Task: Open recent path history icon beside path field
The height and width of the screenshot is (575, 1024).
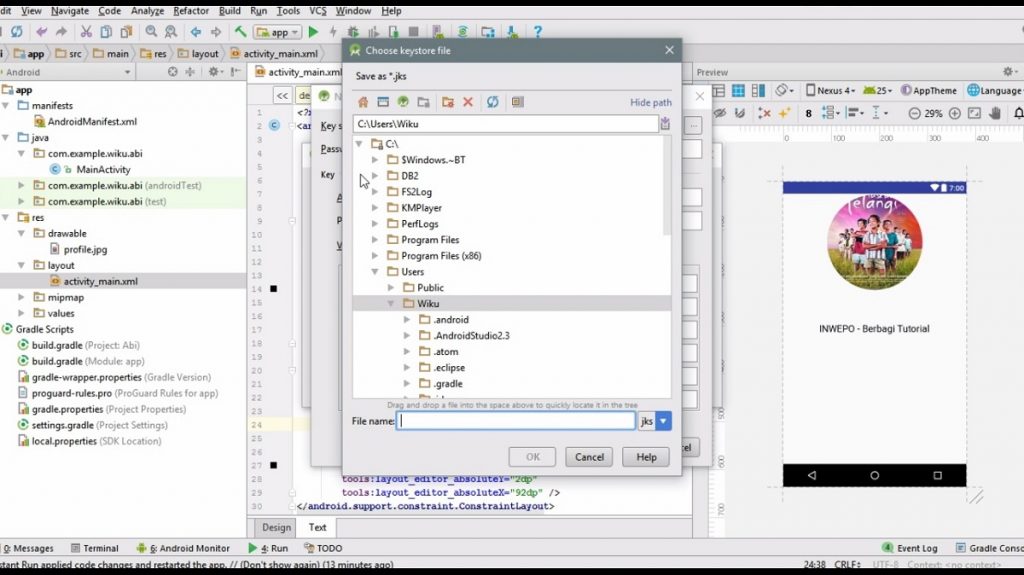Action: (665, 123)
